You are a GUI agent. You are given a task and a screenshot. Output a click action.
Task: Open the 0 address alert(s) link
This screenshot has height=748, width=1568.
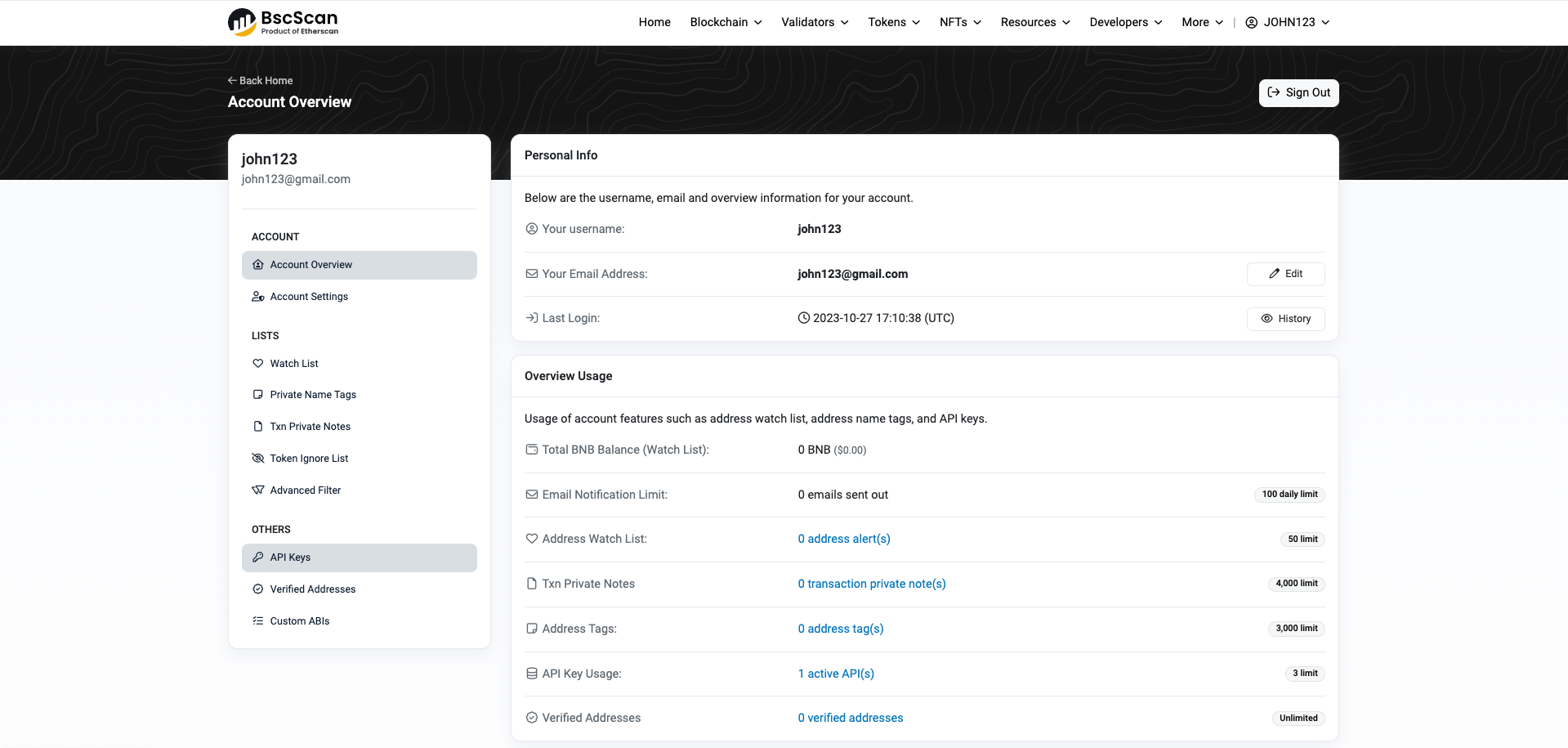tap(844, 539)
